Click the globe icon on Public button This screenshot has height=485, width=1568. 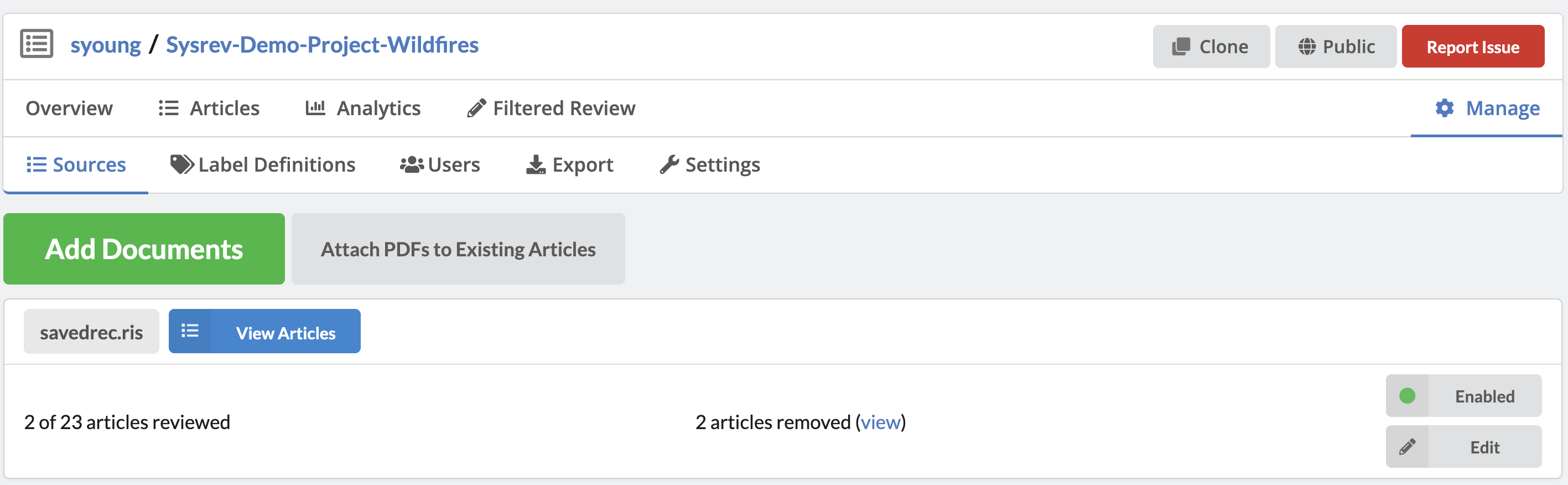coord(1306,47)
